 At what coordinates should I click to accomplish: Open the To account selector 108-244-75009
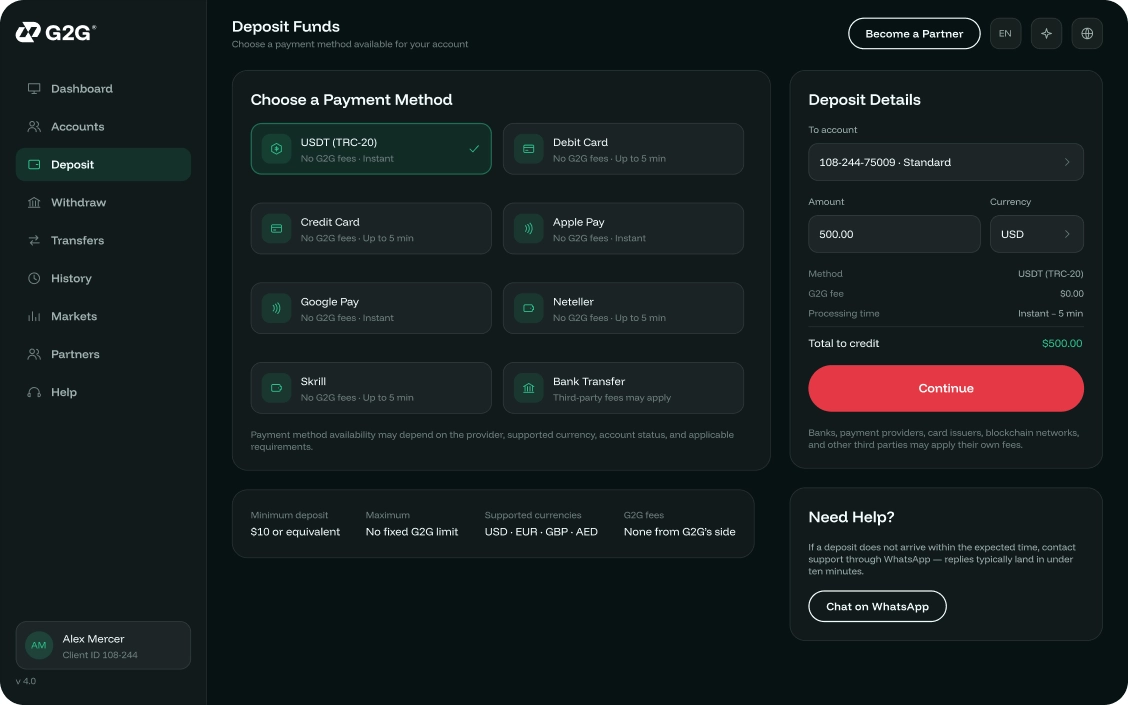point(946,163)
